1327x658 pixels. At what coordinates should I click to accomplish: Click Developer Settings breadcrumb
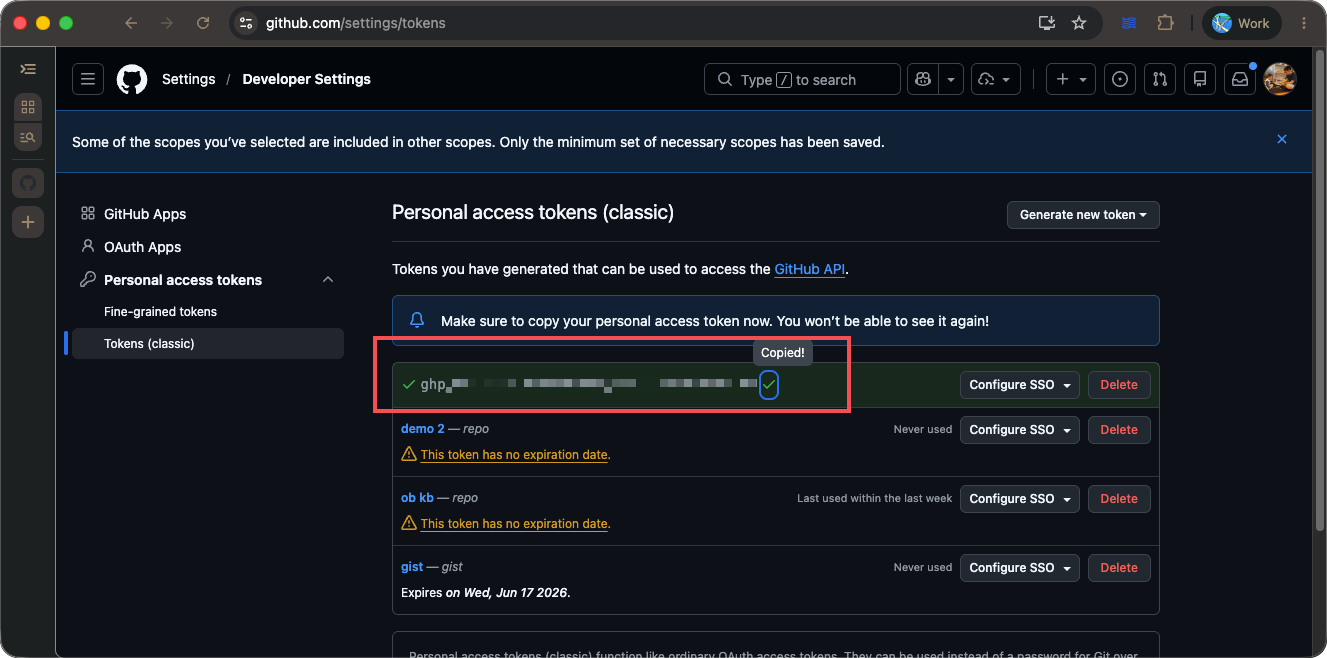306,79
